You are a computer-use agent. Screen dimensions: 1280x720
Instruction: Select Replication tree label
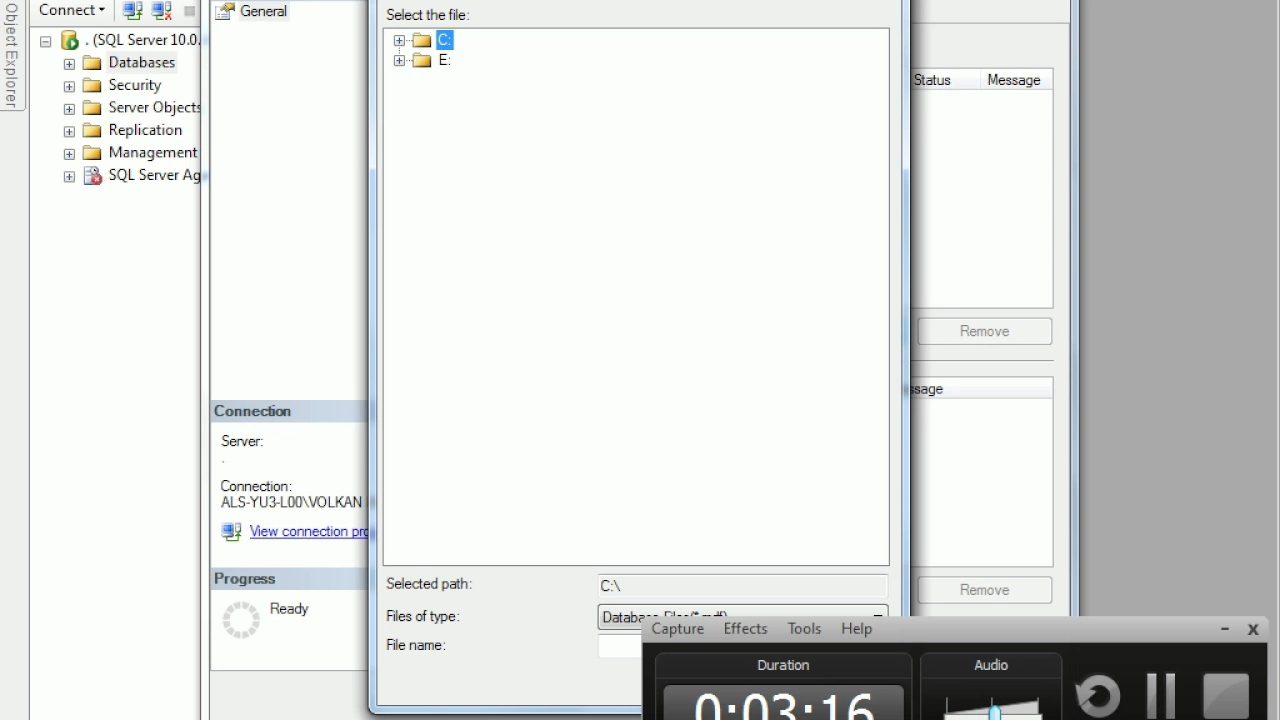click(145, 130)
